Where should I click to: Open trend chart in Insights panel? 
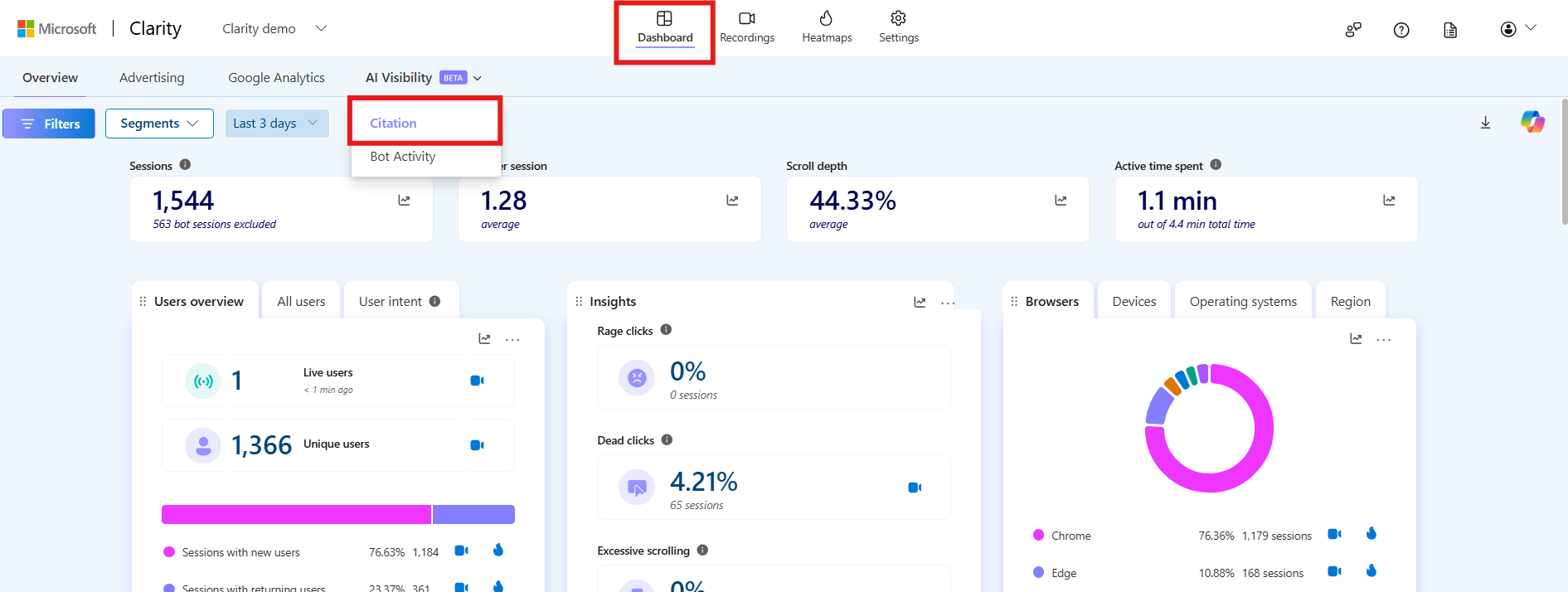click(920, 302)
